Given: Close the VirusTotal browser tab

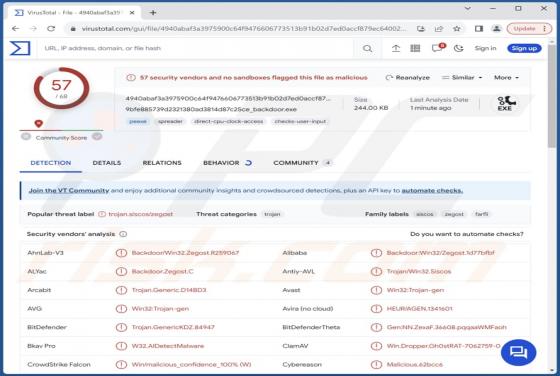Looking at the screenshot, I should pyautogui.click(x=132, y=12).
